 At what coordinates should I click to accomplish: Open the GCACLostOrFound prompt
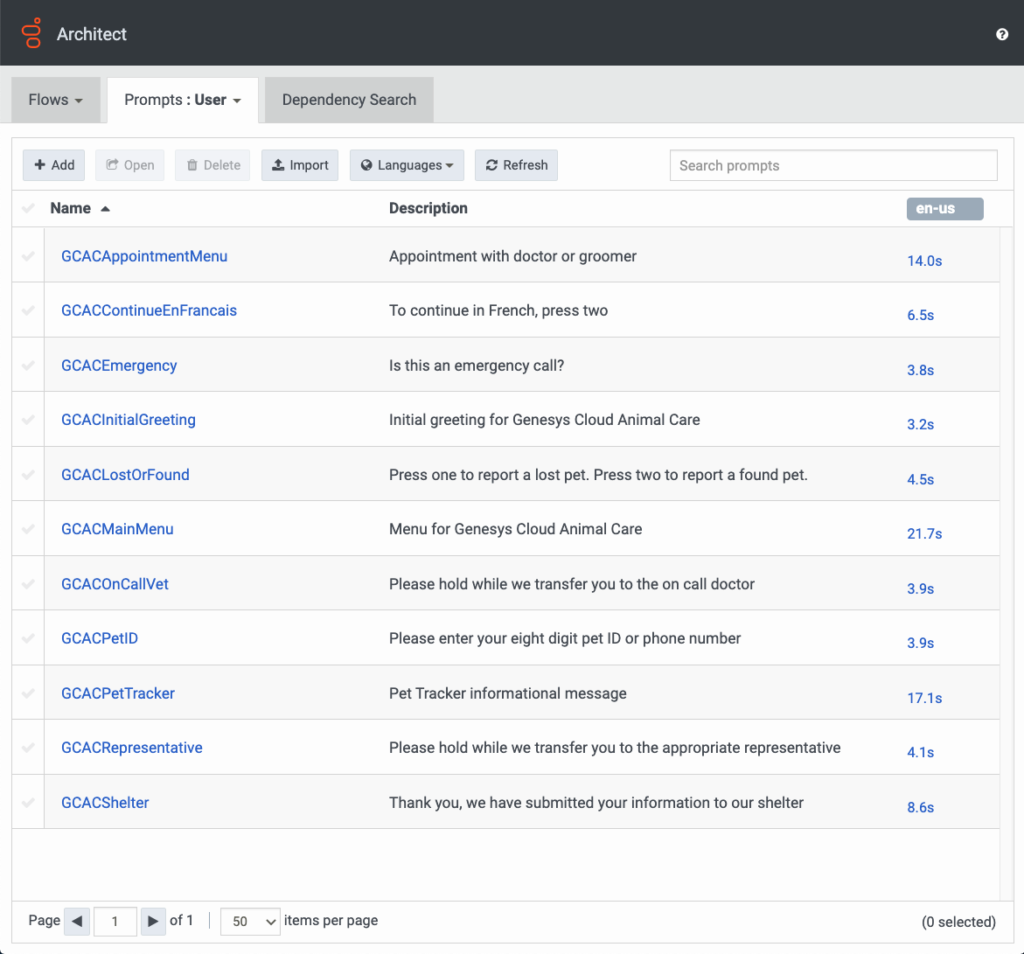[x=125, y=475]
